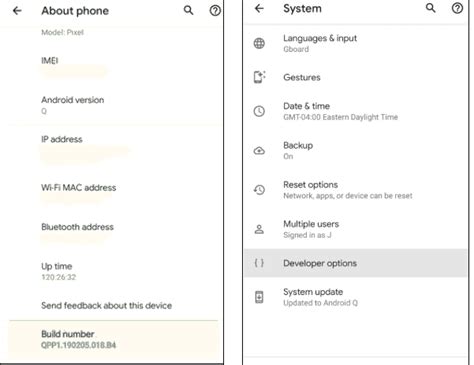The height and width of the screenshot is (365, 474).
Task: Open Multiple users settings
Action: (x=355, y=229)
